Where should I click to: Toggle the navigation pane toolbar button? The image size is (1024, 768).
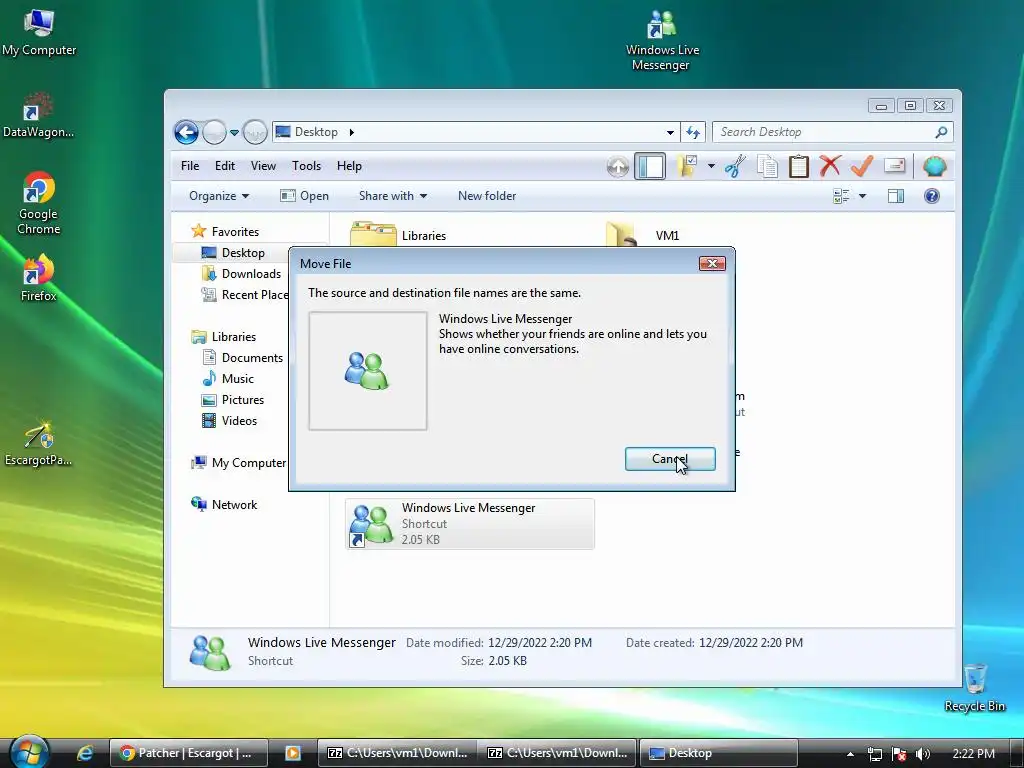click(x=650, y=167)
